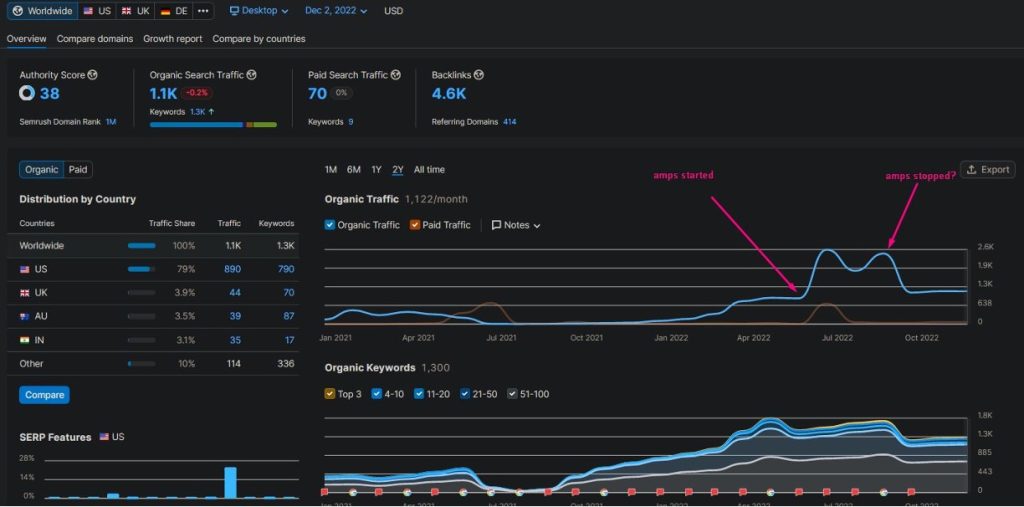Switch to the UK flag database
This screenshot has height=507, width=1024.
(135, 11)
